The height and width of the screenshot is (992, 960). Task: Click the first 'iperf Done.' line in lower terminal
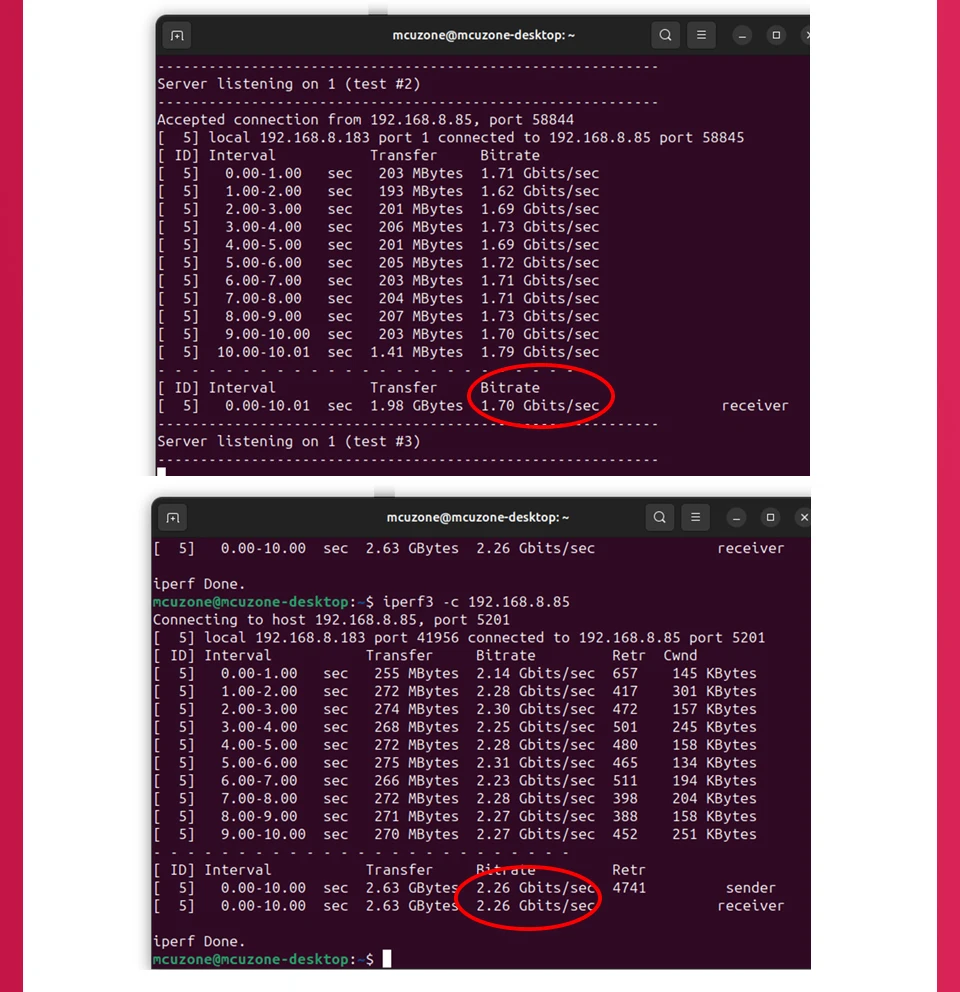click(199, 584)
